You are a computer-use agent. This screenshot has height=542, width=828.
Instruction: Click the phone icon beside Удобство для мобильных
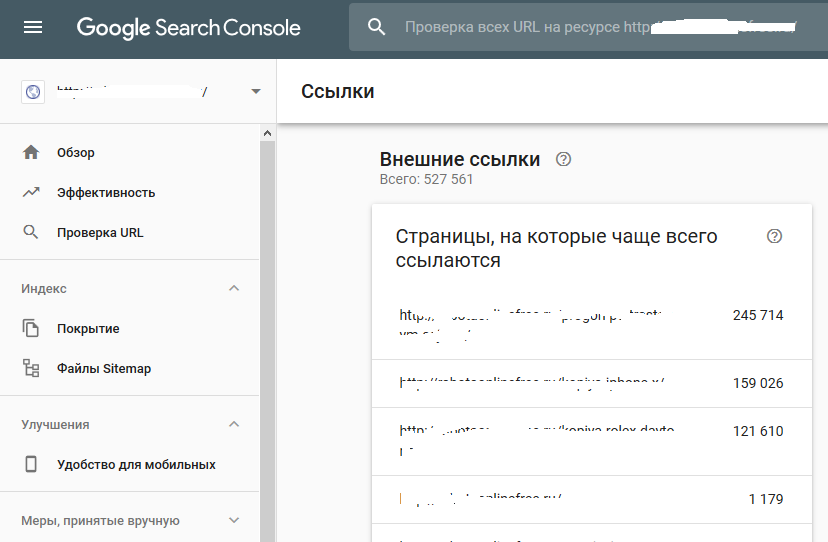31,465
